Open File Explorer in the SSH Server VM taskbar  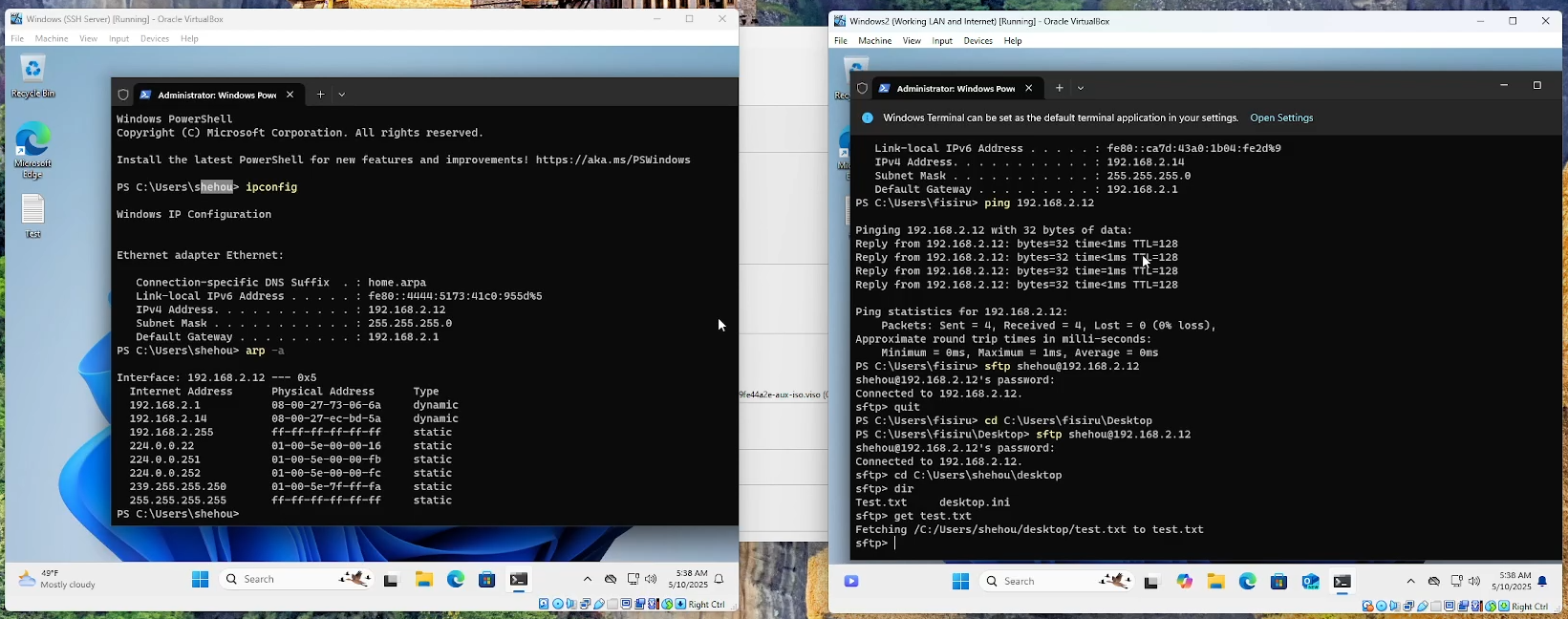[x=423, y=579]
